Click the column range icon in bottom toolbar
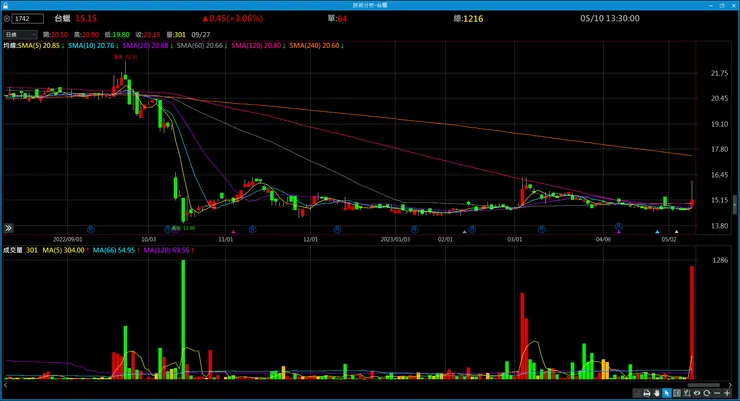 point(677,393)
